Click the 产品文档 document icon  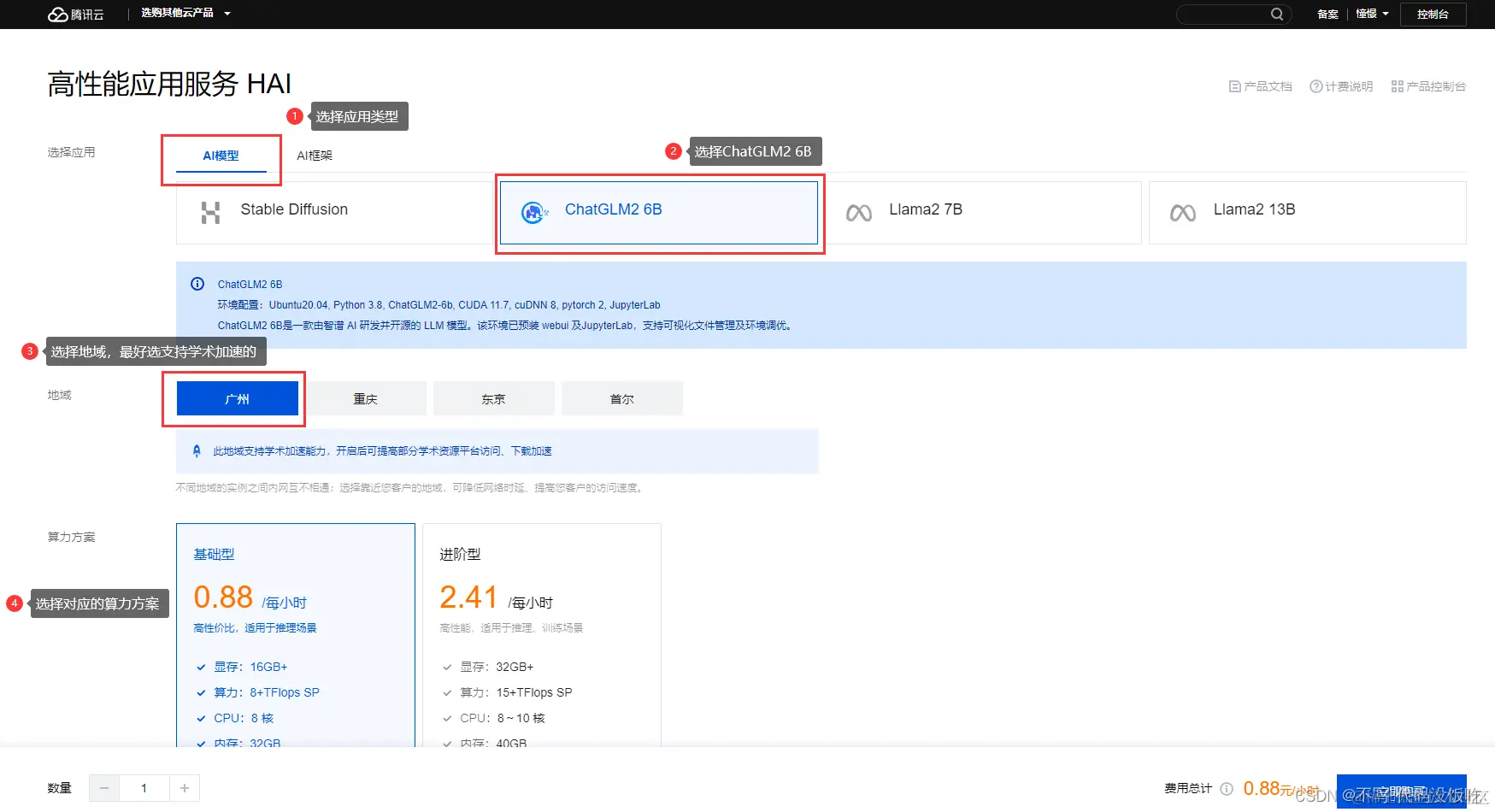click(1234, 86)
